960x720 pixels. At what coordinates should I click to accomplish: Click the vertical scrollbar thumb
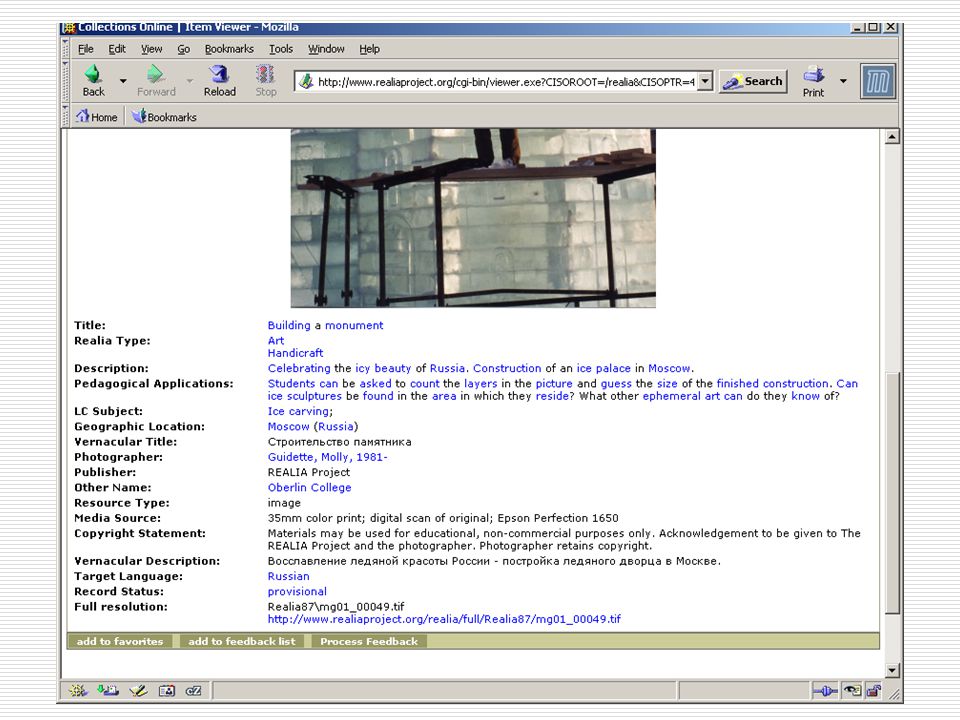(x=892, y=492)
